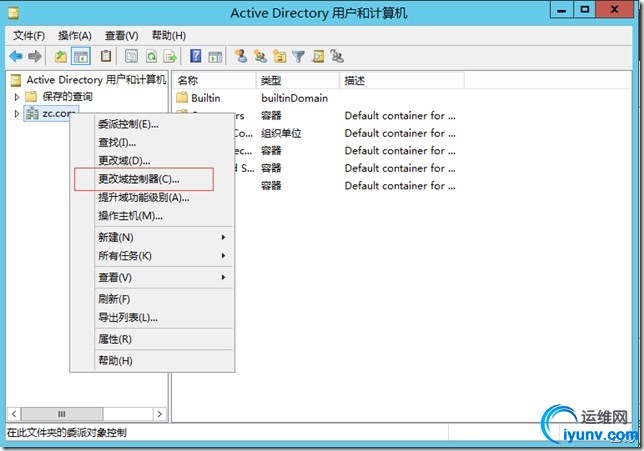Open the 帮助(H) menu in menu bar
This screenshot has height=451, width=644.
pyautogui.click(x=169, y=36)
